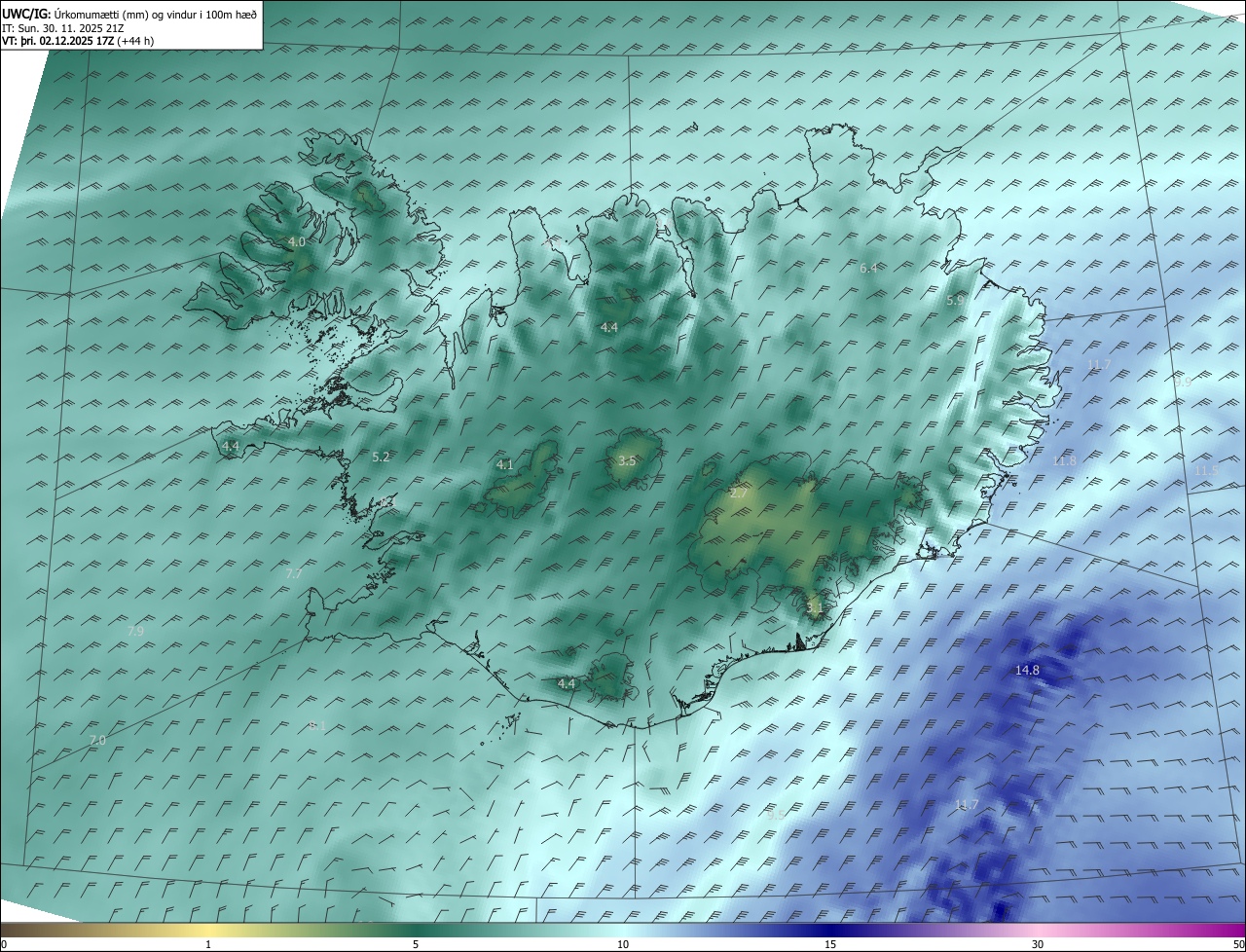This screenshot has height=952, width=1246.
Task: Click the 11.5 value label
Action: tap(1206, 470)
